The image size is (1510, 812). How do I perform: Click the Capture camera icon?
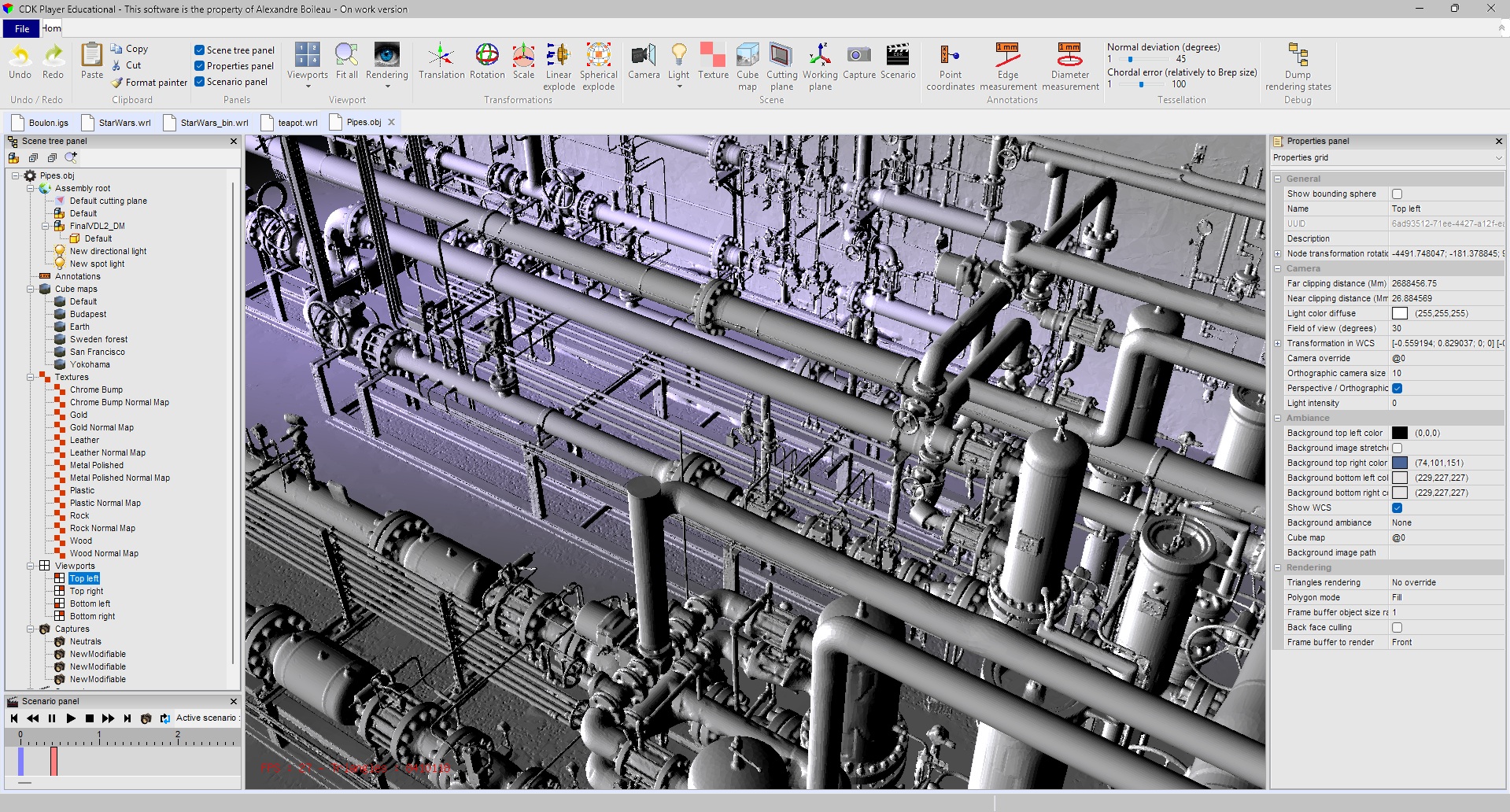[858, 56]
